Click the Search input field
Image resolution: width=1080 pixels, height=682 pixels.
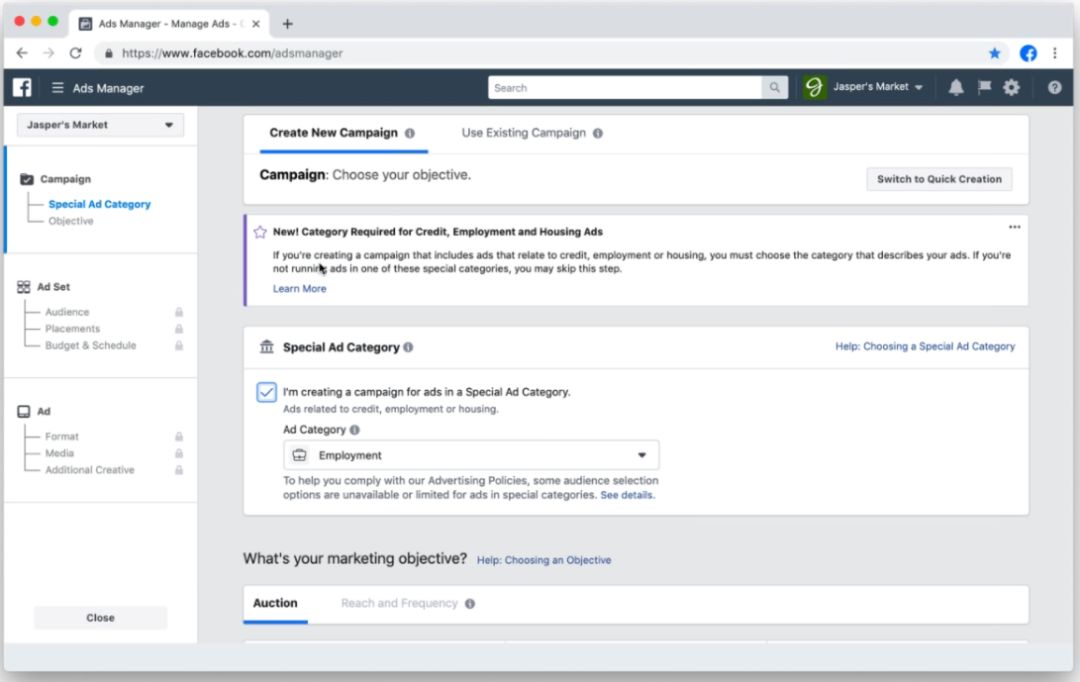point(625,88)
